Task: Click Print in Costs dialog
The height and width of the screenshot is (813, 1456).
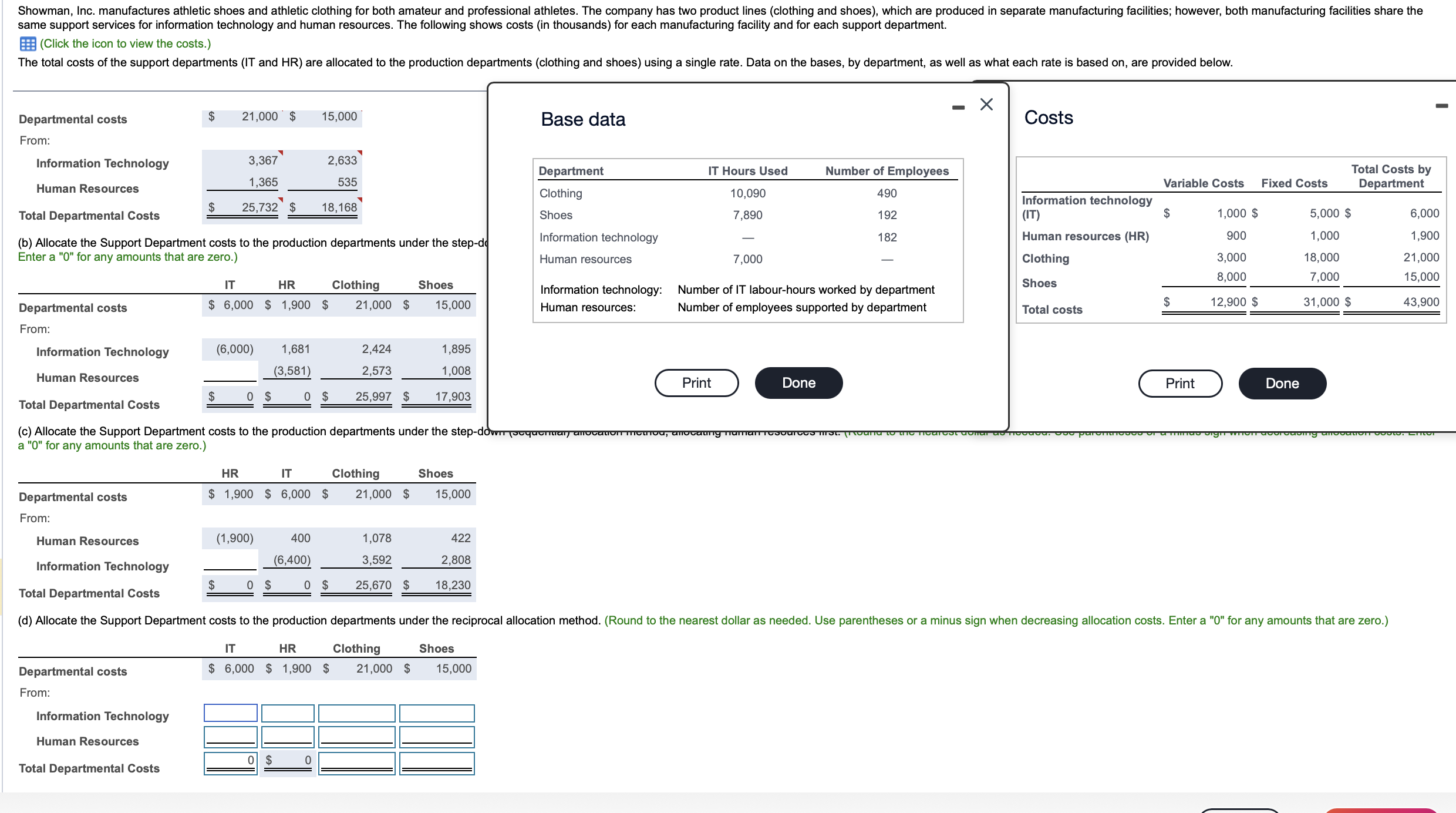Action: (1179, 384)
